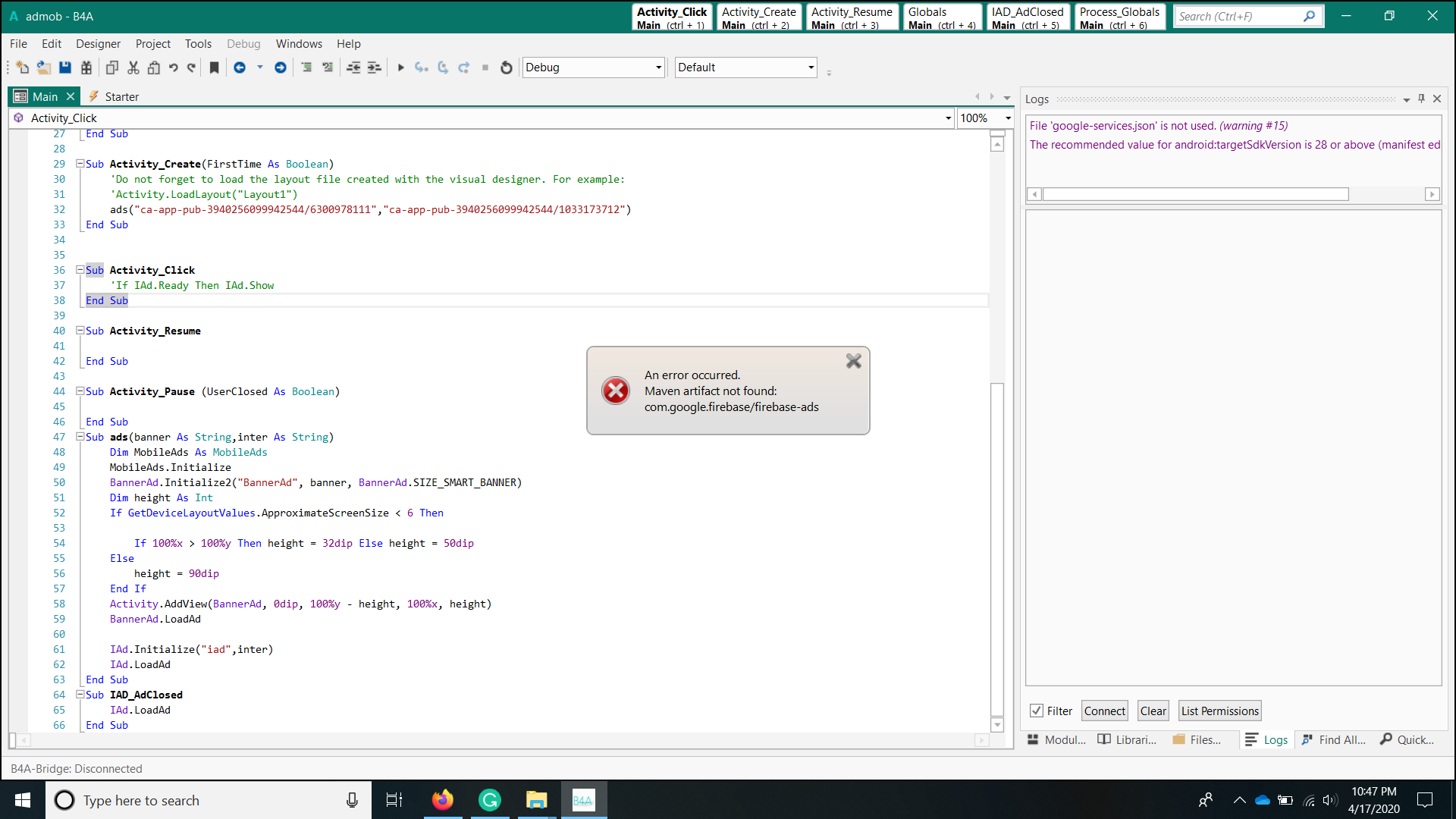1456x819 pixels.
Task: Click the Restart circular arrow icon
Action: 507,67
